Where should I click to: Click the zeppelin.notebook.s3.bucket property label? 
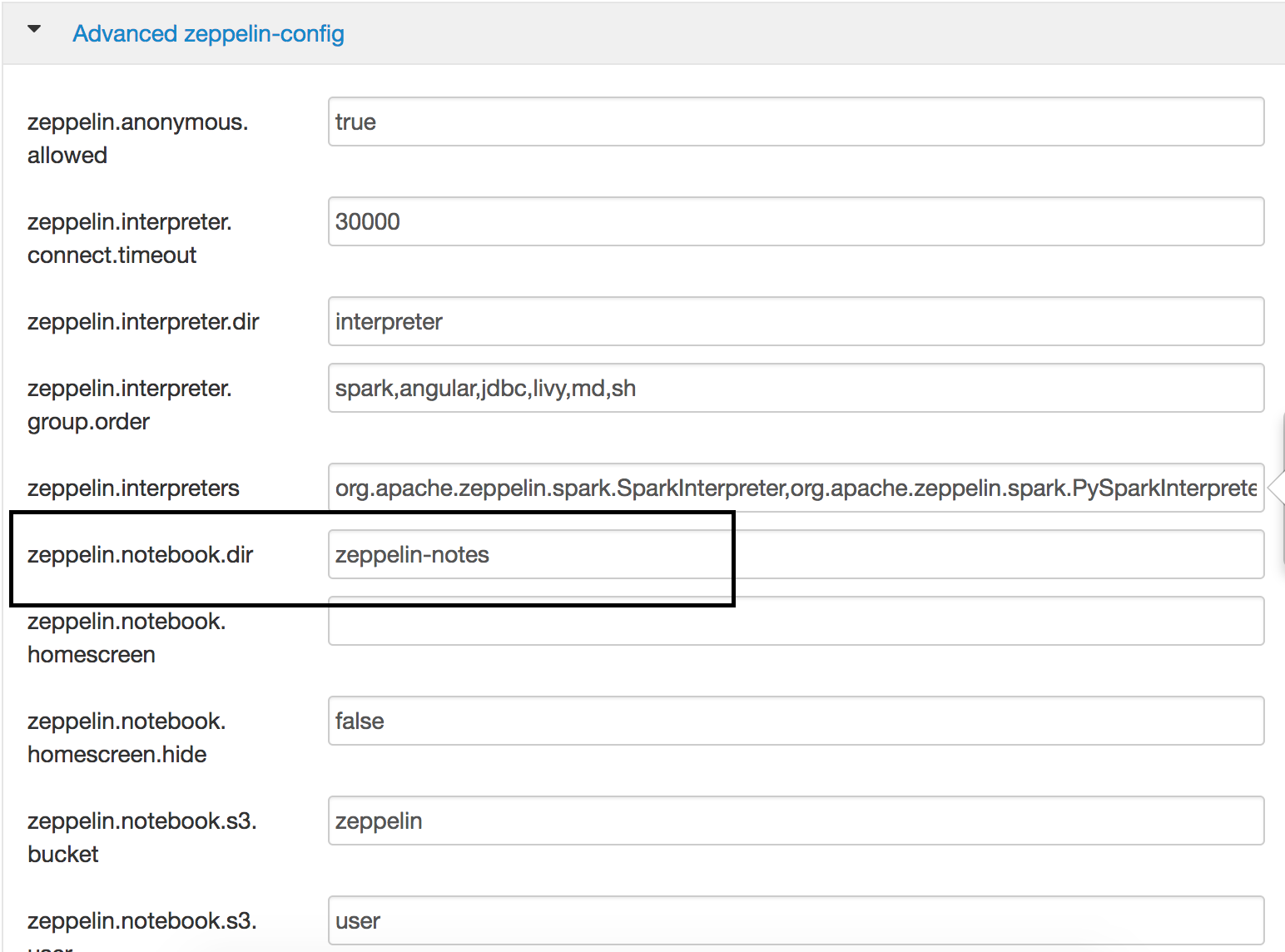click(141, 836)
